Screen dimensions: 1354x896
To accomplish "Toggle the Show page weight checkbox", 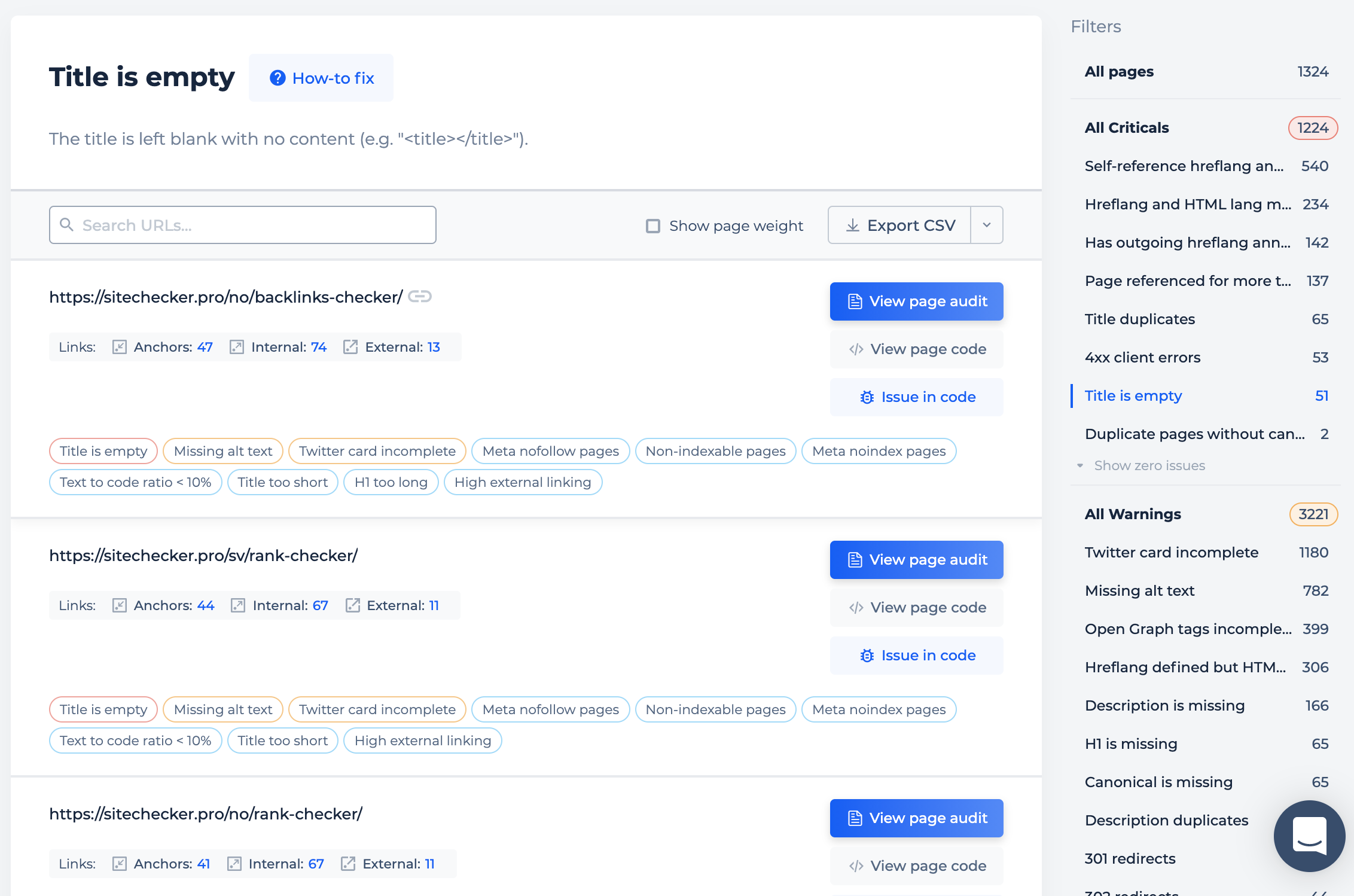I will (651, 225).
